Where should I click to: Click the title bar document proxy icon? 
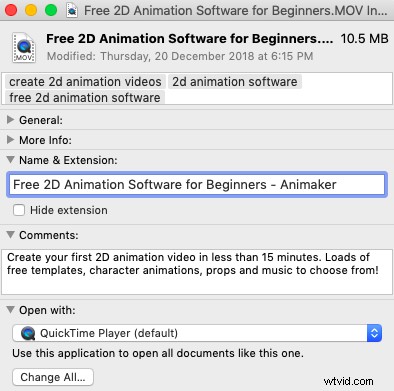click(72, 10)
